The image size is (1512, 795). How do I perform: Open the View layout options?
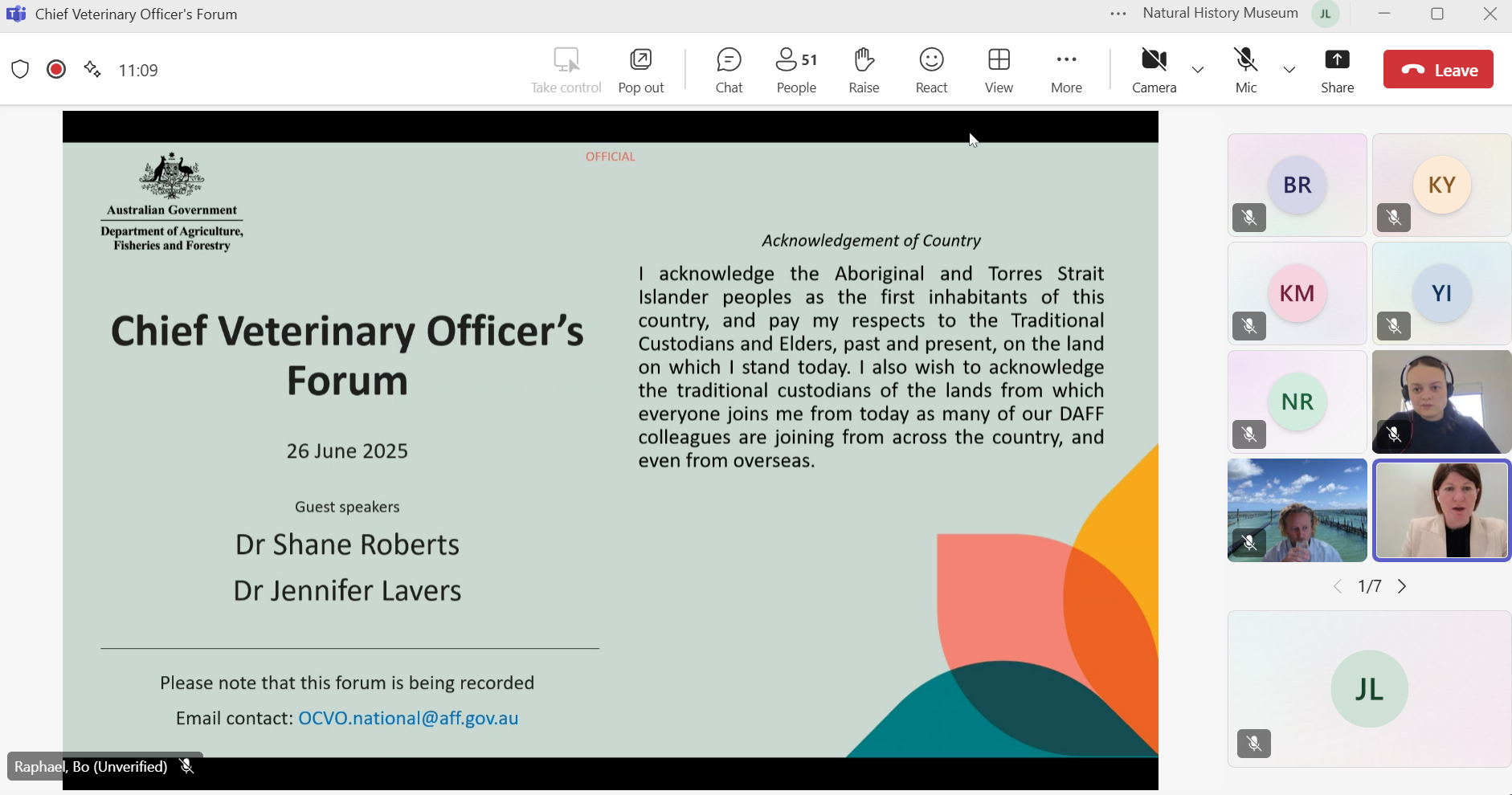999,71
